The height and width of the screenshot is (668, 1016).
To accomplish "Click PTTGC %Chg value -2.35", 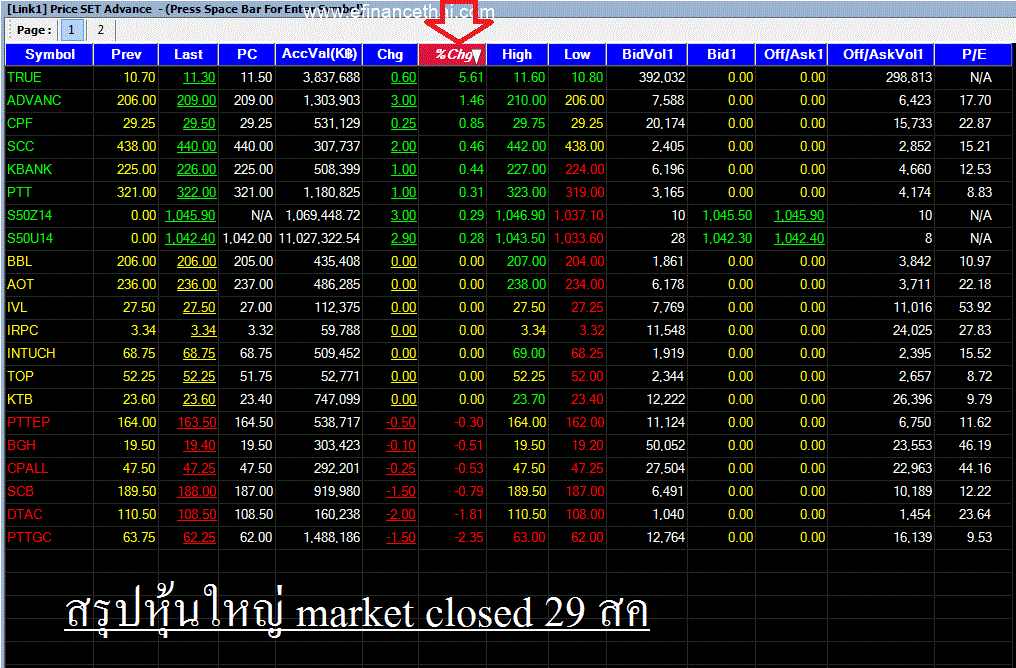I will pos(469,538).
